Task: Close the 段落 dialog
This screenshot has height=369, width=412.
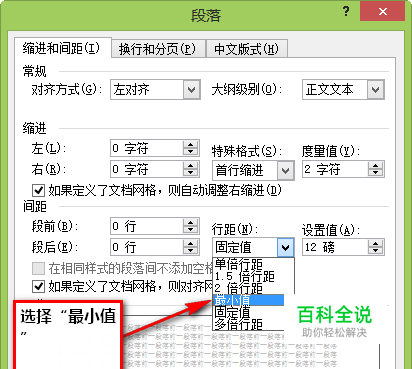Action: [382, 12]
